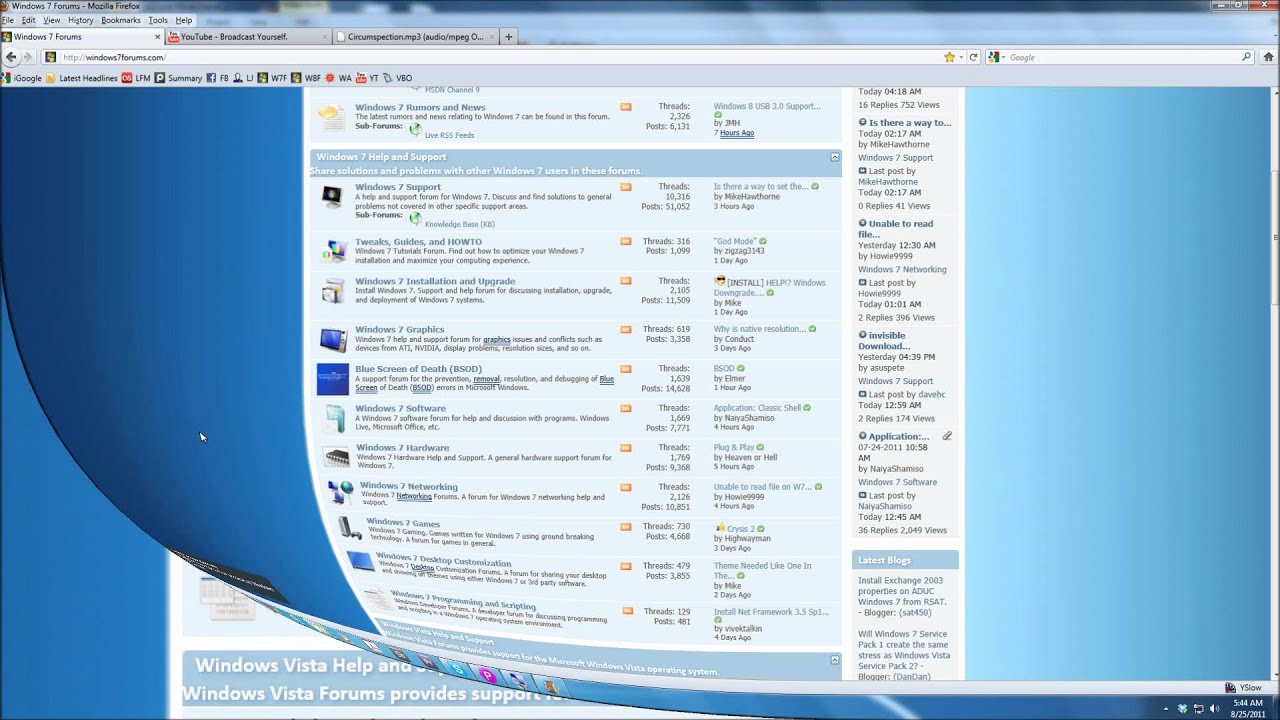Open Blue Screen of Death (BSOD) forum
This screenshot has width=1280, height=720.
click(418, 369)
